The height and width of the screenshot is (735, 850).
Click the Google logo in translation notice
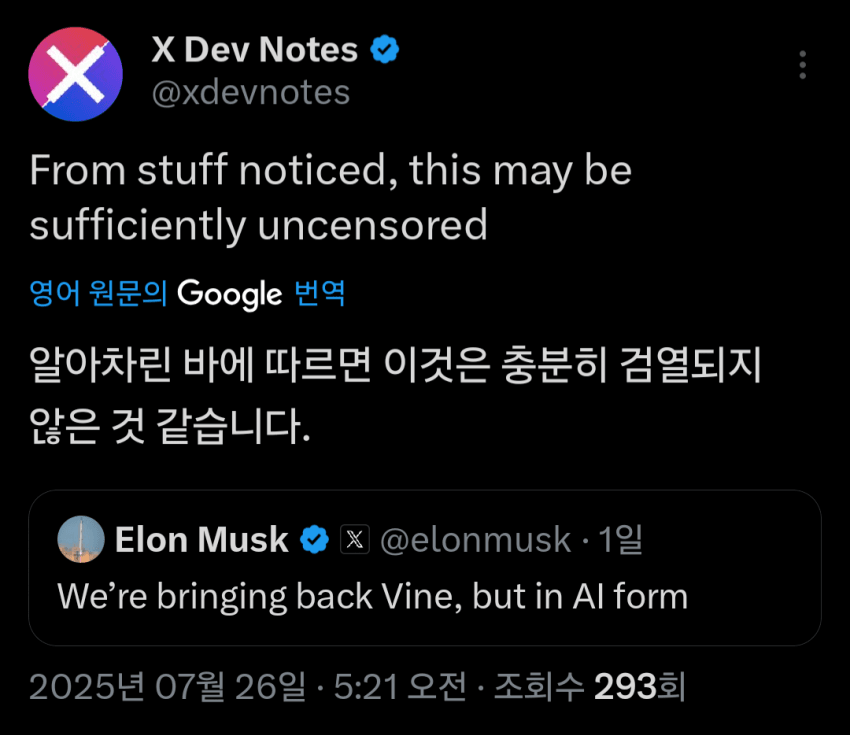[x=230, y=294]
